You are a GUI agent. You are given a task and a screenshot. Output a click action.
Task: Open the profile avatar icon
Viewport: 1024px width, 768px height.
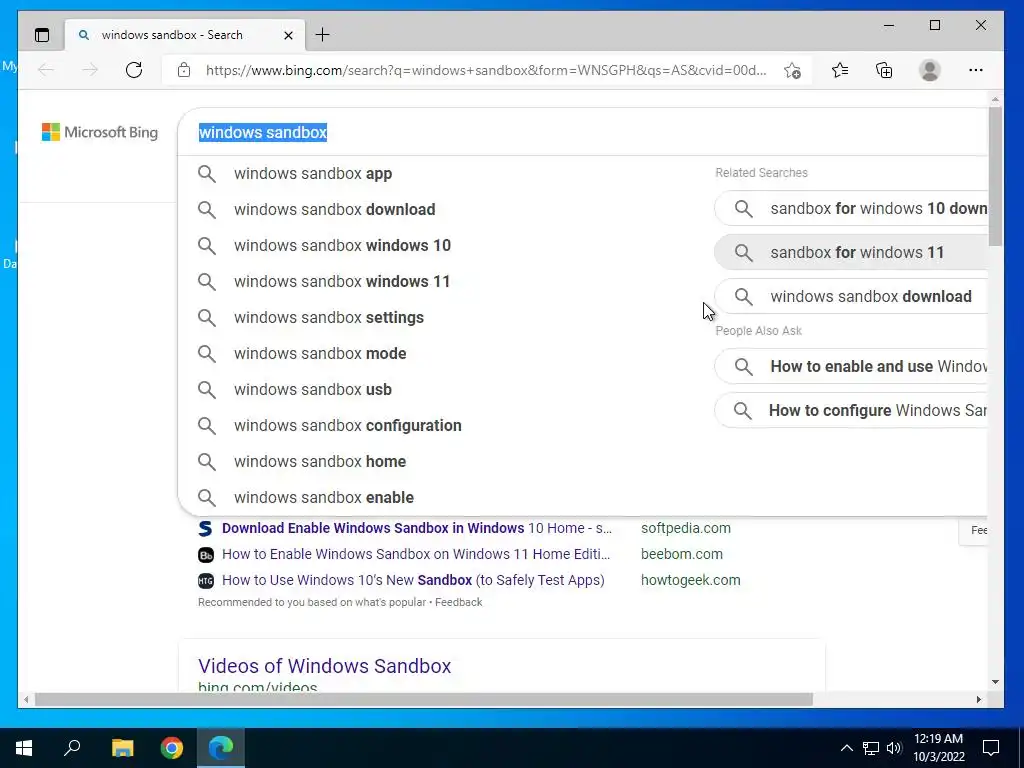point(929,70)
